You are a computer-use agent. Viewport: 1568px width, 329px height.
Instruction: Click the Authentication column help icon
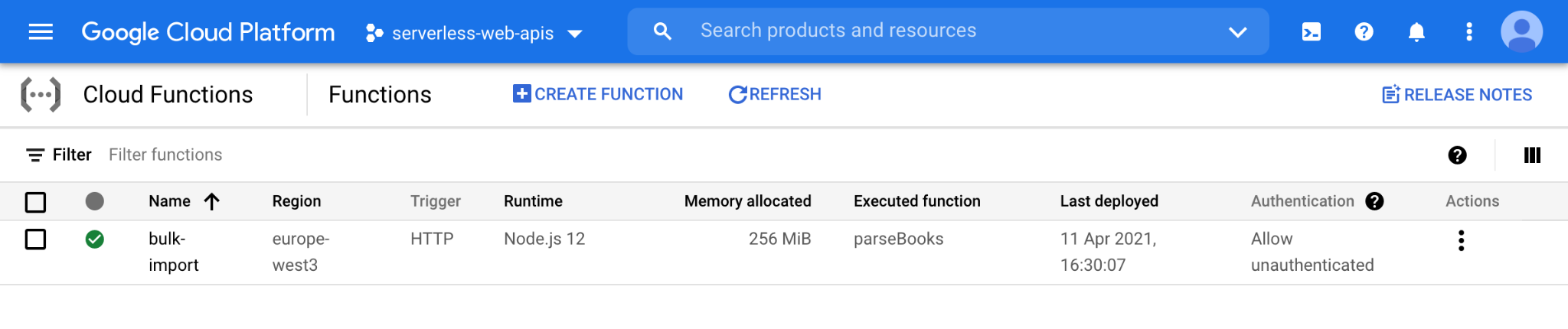coord(1374,201)
